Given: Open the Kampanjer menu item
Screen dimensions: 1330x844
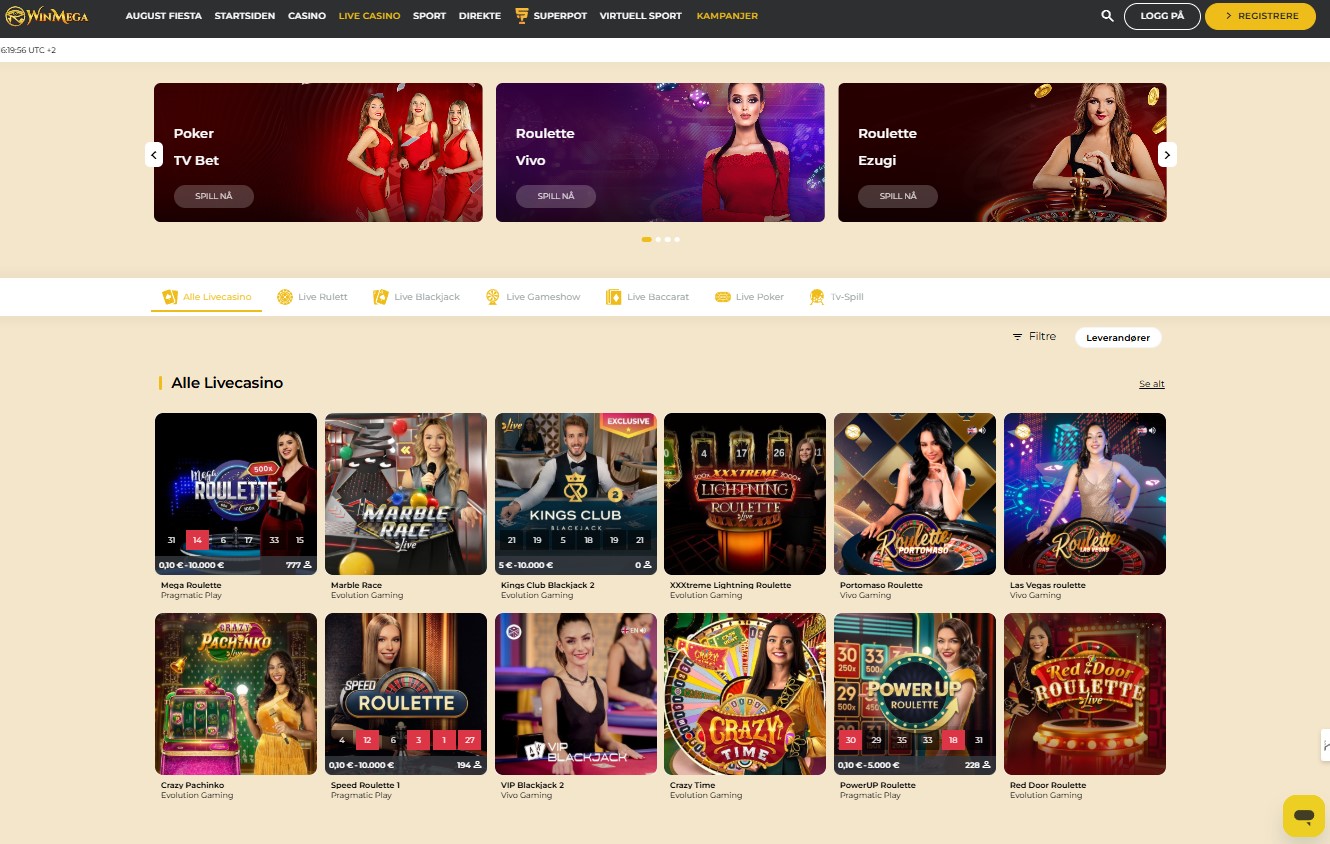Looking at the screenshot, I should point(727,16).
